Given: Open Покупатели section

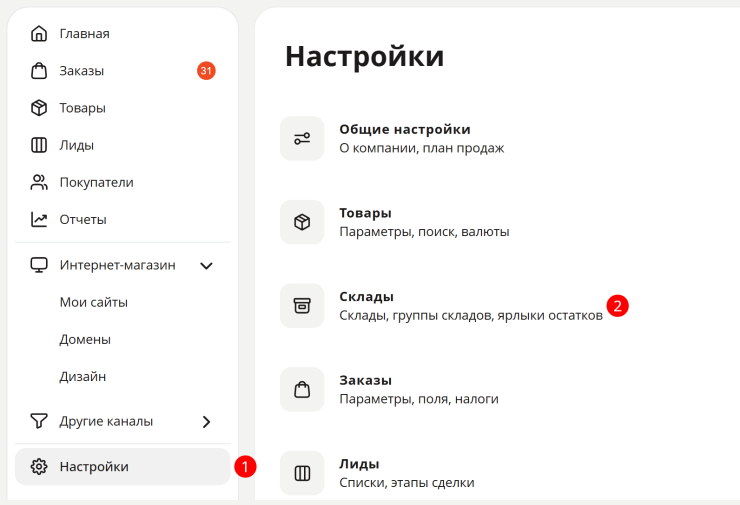Looking at the screenshot, I should click(x=97, y=183).
